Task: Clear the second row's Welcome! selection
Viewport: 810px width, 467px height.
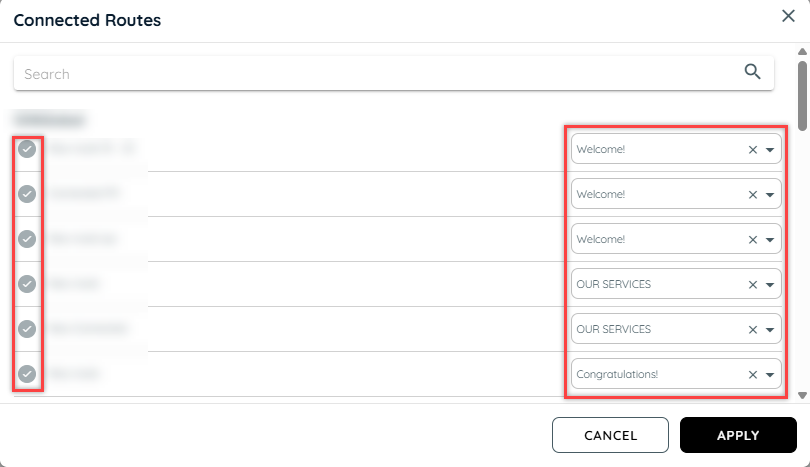Action: pyautogui.click(x=753, y=195)
